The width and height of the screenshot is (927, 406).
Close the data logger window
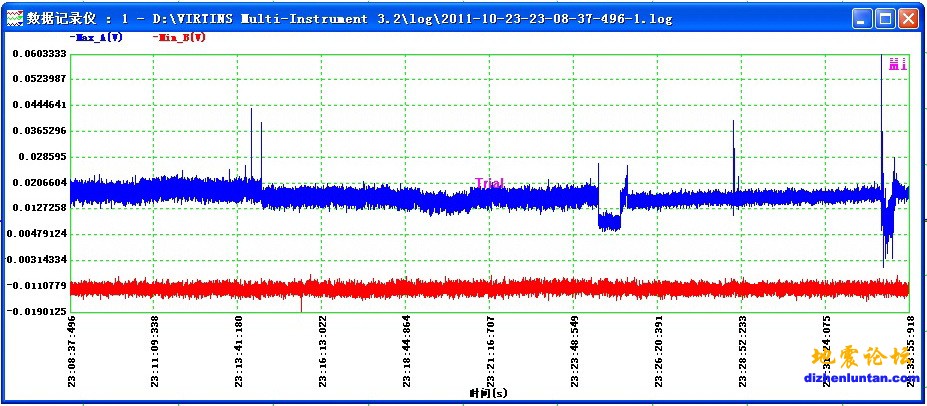[x=908, y=18]
